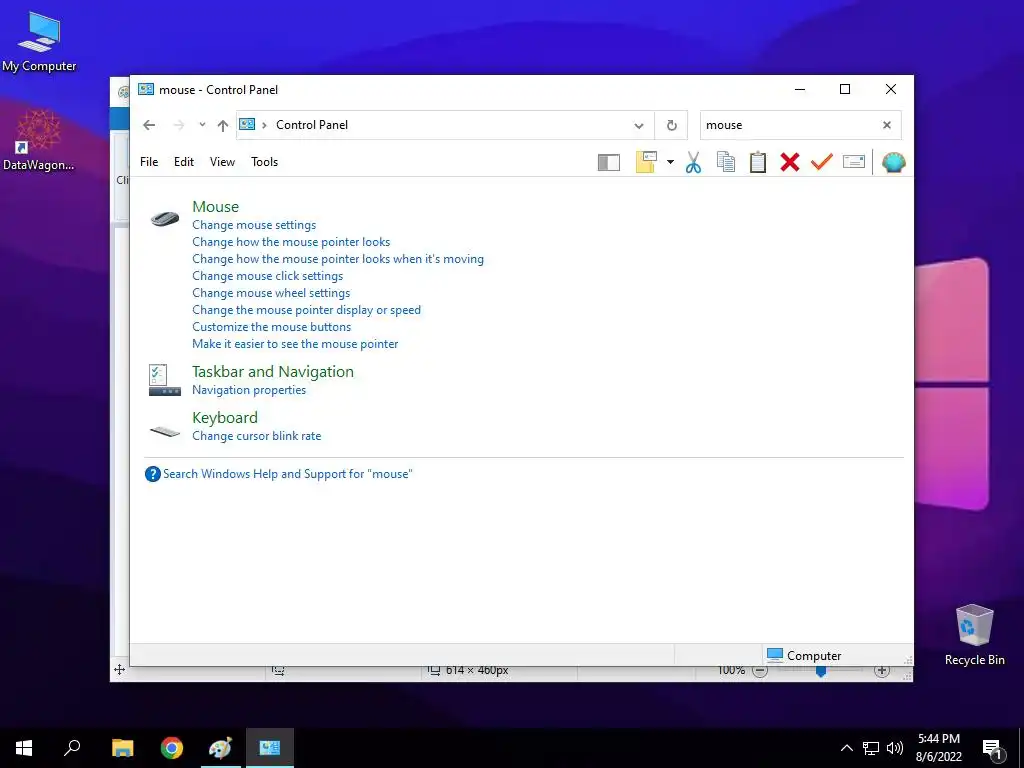The width and height of the screenshot is (1024, 768).
Task: Open the Tools menu
Action: click(264, 162)
